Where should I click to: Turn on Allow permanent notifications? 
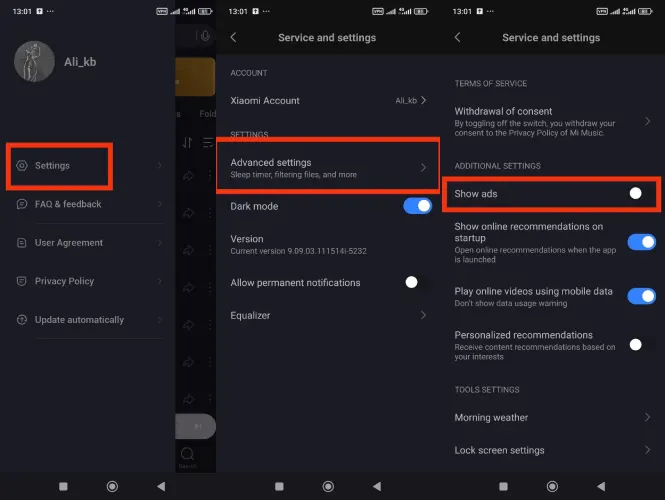pos(416,283)
